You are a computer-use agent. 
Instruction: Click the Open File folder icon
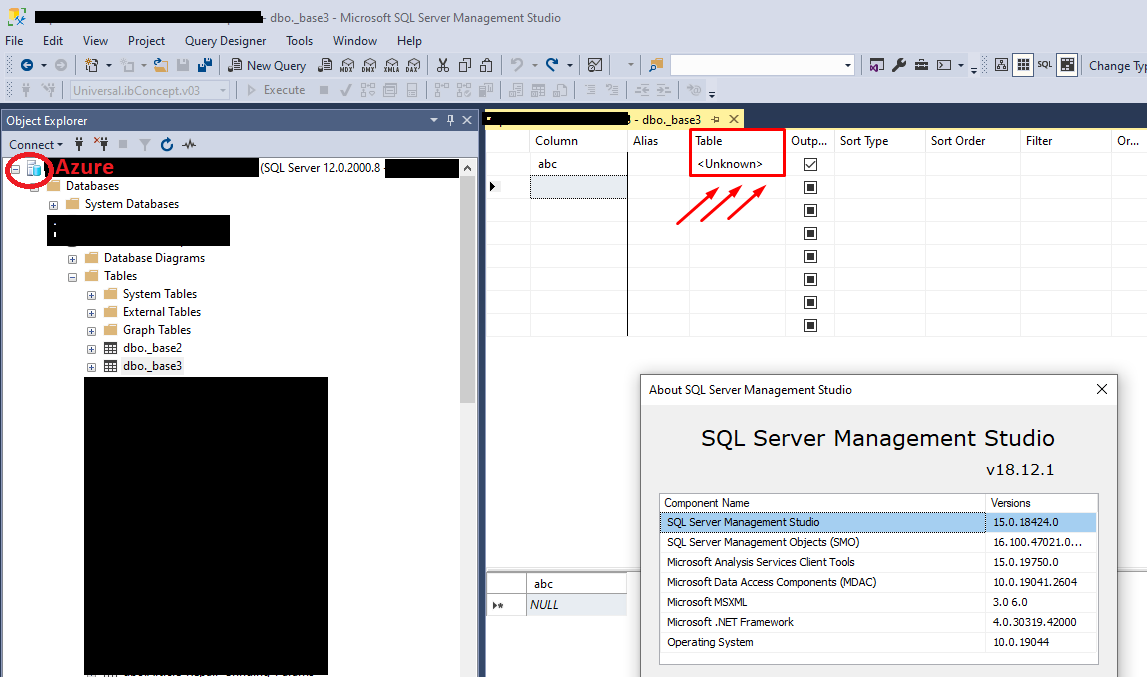161,65
